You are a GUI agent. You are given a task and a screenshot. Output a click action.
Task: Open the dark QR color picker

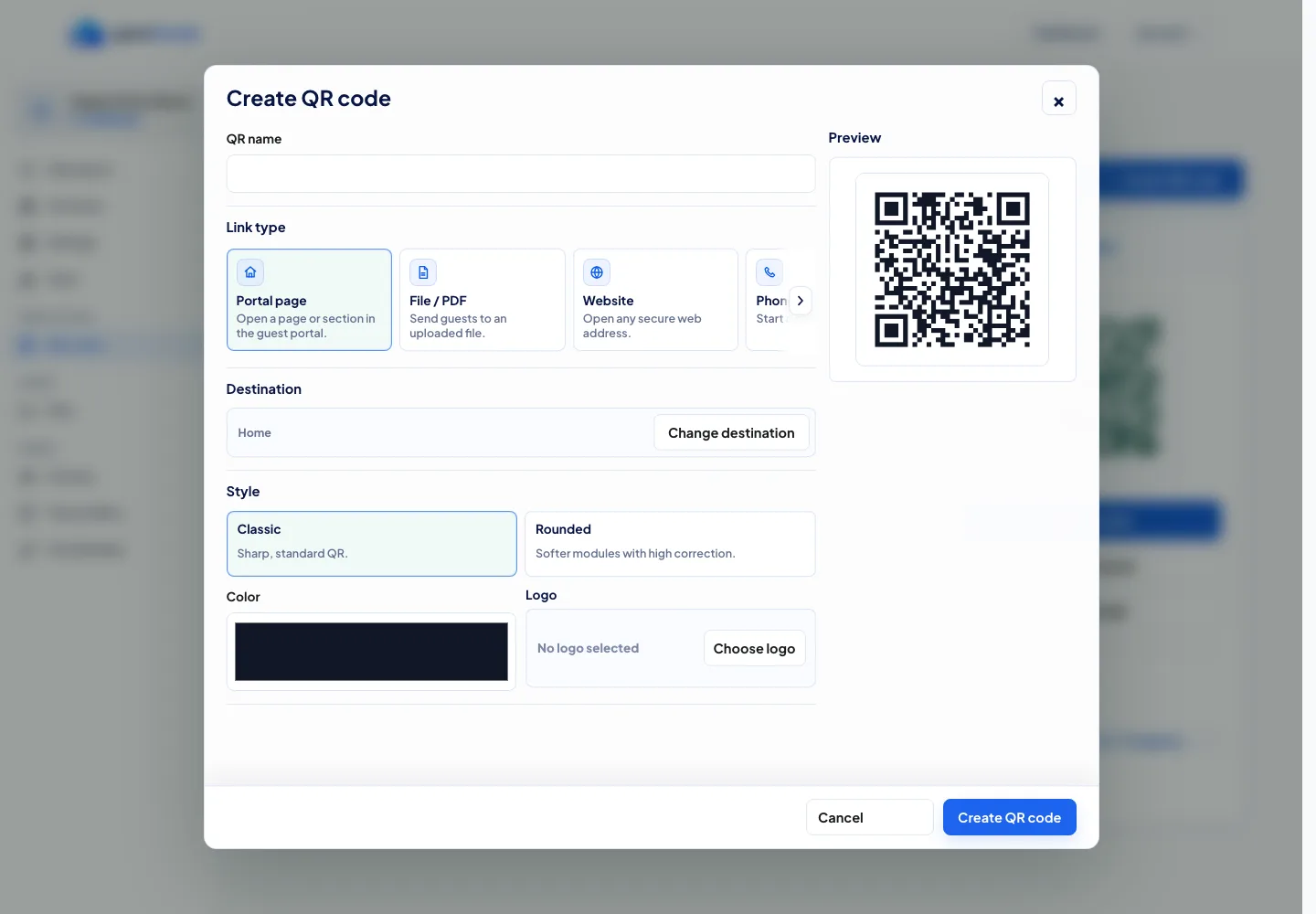(x=371, y=652)
